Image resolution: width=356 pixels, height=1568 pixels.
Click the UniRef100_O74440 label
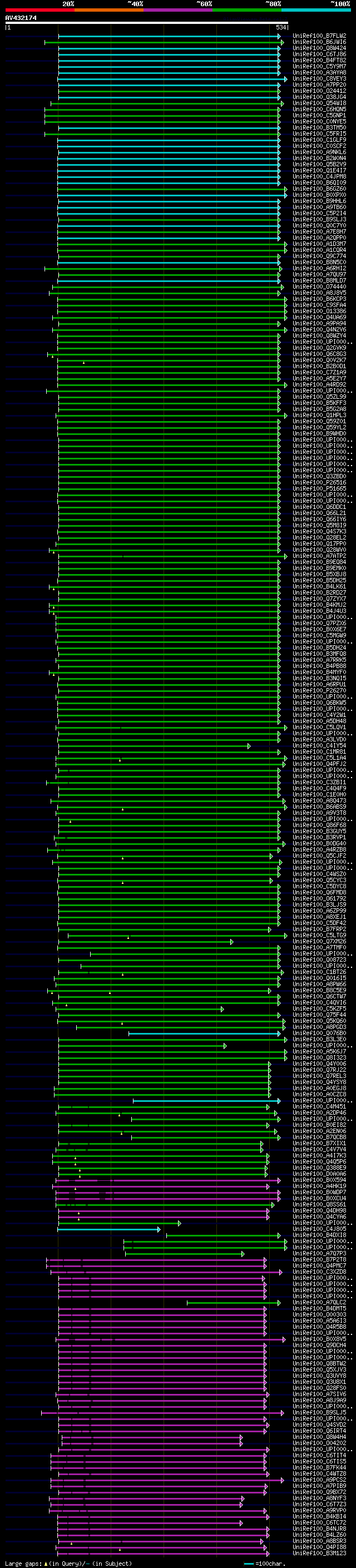pyautogui.click(x=319, y=288)
